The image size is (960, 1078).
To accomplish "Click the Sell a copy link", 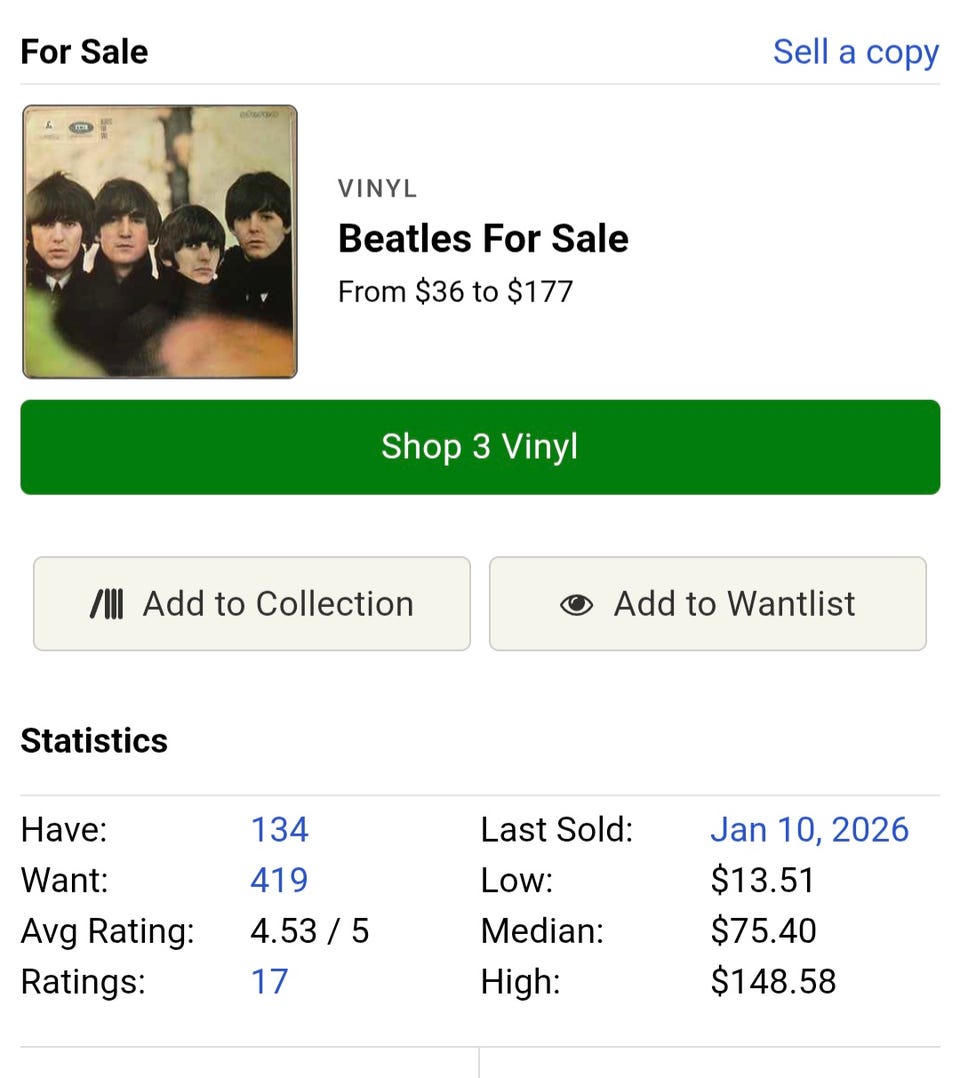I will pyautogui.click(x=855, y=52).
